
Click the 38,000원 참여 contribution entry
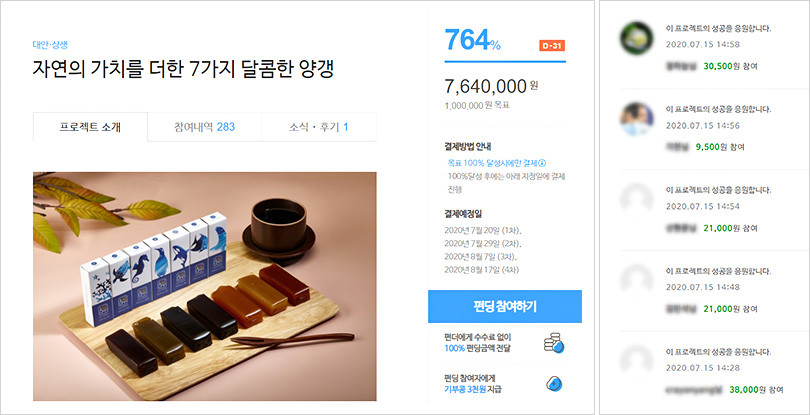pyautogui.click(x=756, y=389)
